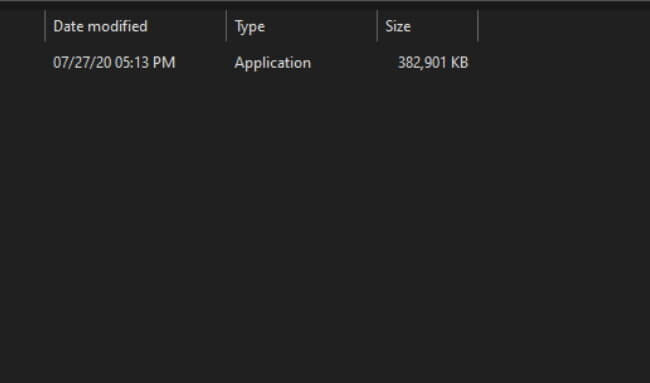The image size is (650, 383).
Task: Click the gap between 05:13 PM and Application
Action: [x=204, y=63]
